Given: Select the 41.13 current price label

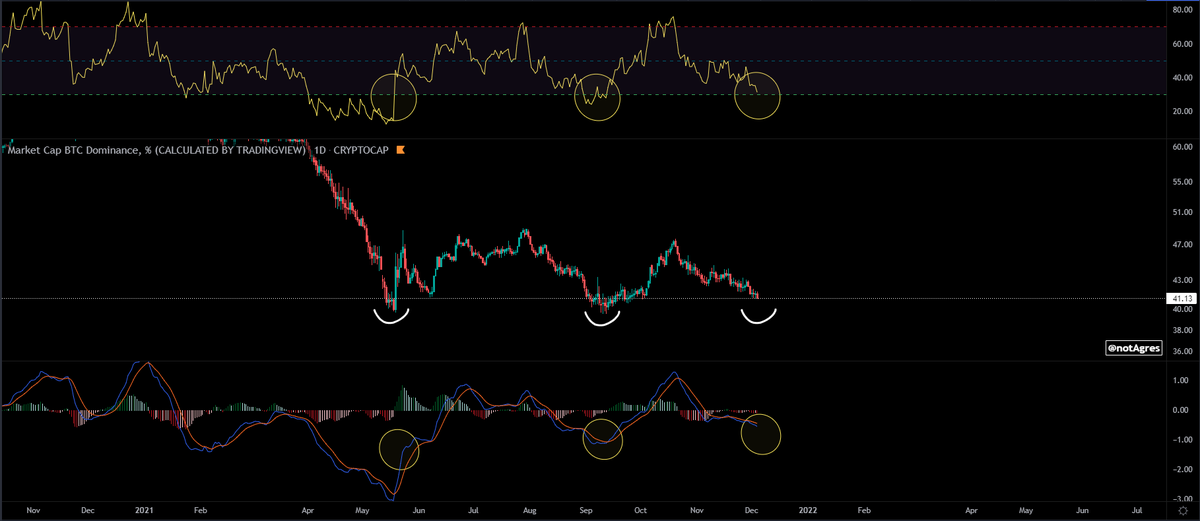Looking at the screenshot, I should pyautogui.click(x=1181, y=298).
